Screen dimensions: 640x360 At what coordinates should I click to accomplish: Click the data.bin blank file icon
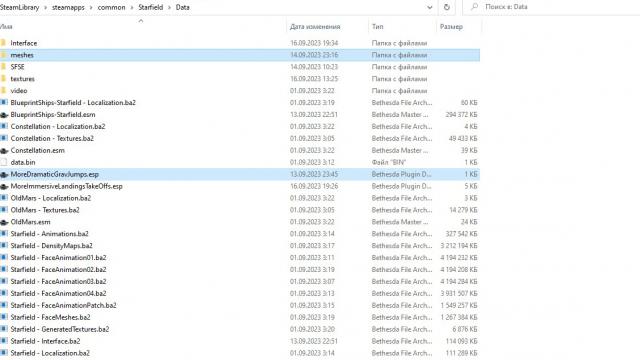click(x=4, y=162)
